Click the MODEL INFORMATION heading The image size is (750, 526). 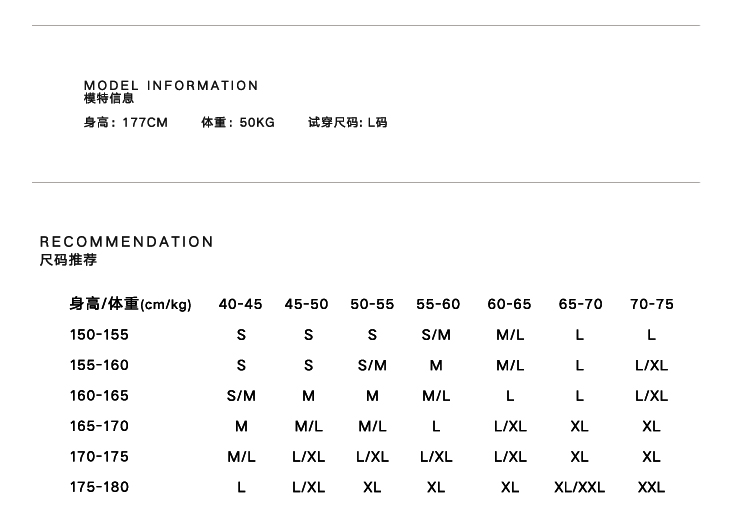(171, 86)
